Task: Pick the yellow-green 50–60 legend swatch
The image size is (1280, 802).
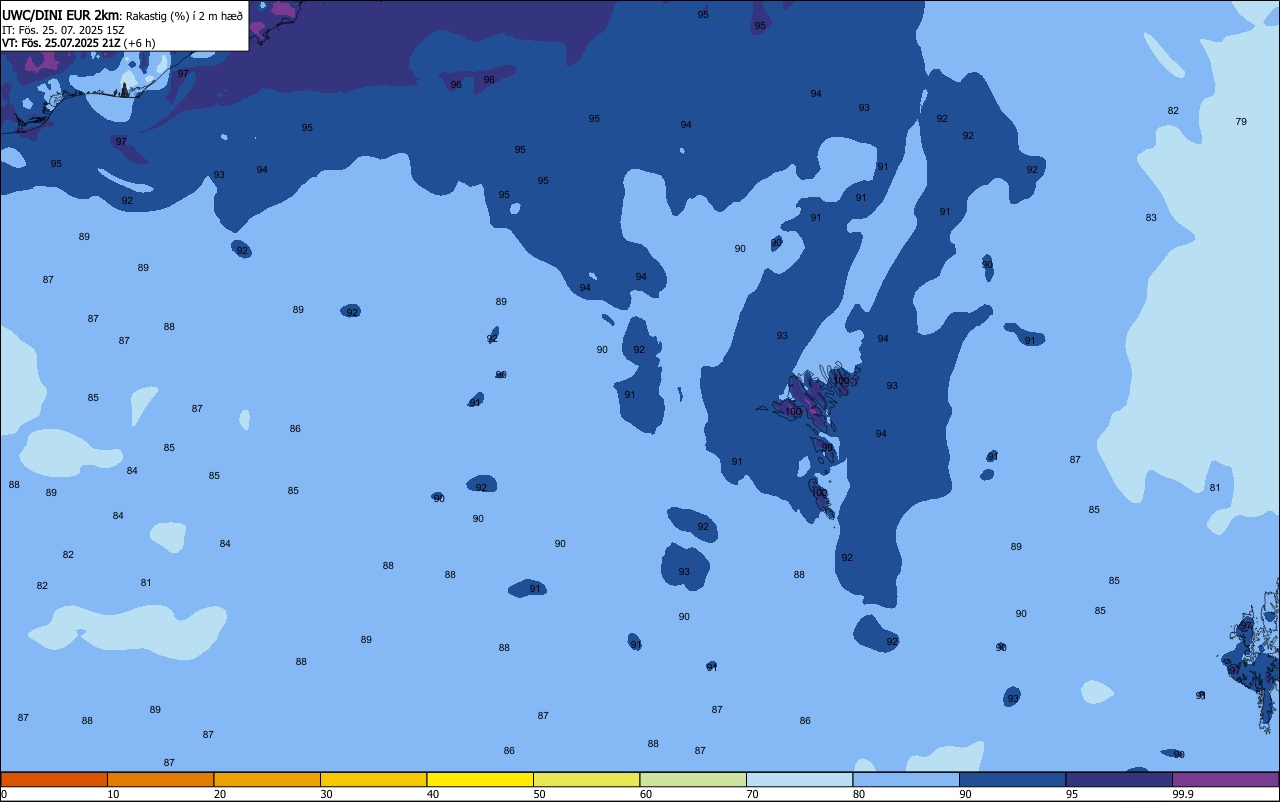Action: (586, 779)
